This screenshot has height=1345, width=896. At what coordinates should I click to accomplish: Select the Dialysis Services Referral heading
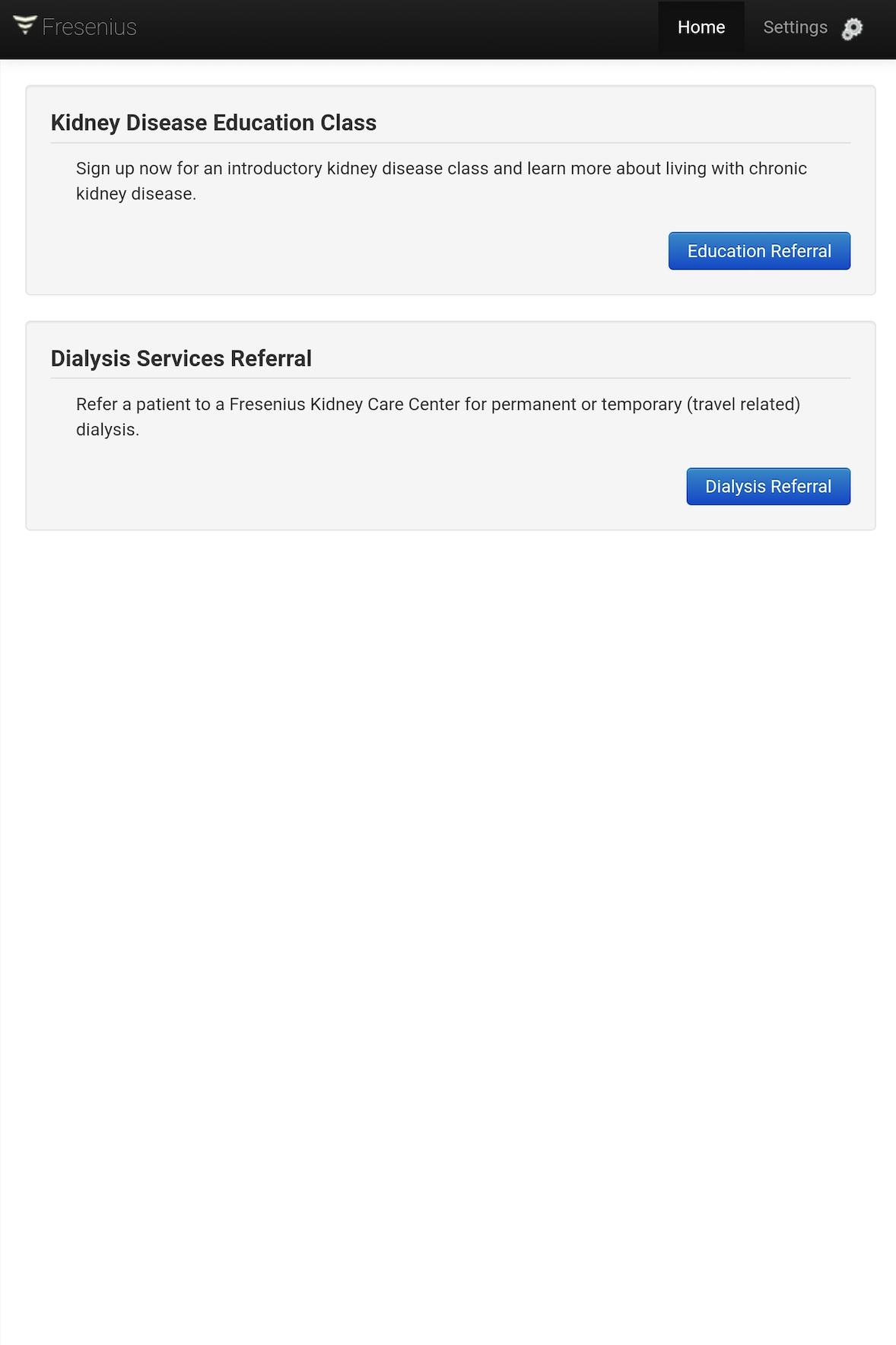pos(181,358)
